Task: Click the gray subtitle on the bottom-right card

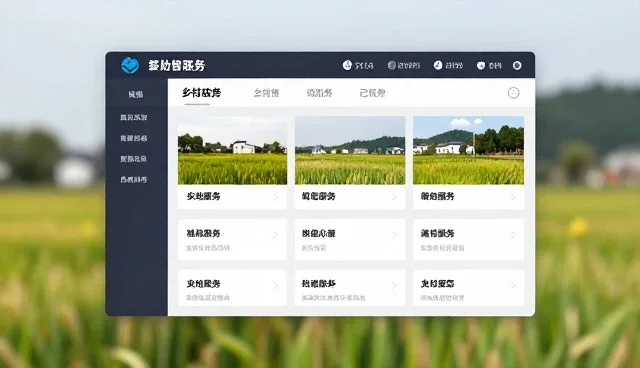Action: coord(442,298)
